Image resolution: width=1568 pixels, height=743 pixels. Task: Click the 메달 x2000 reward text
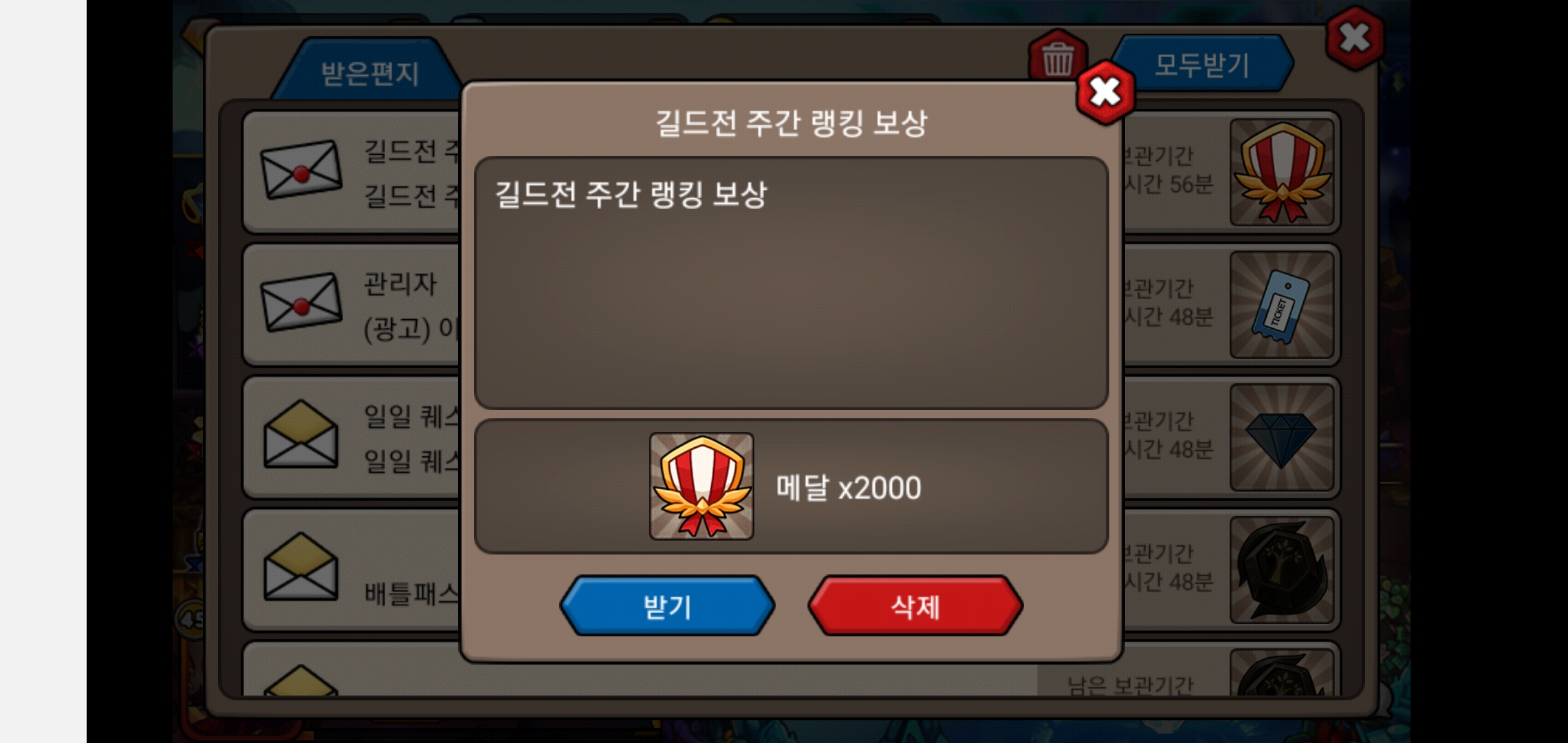tap(849, 488)
